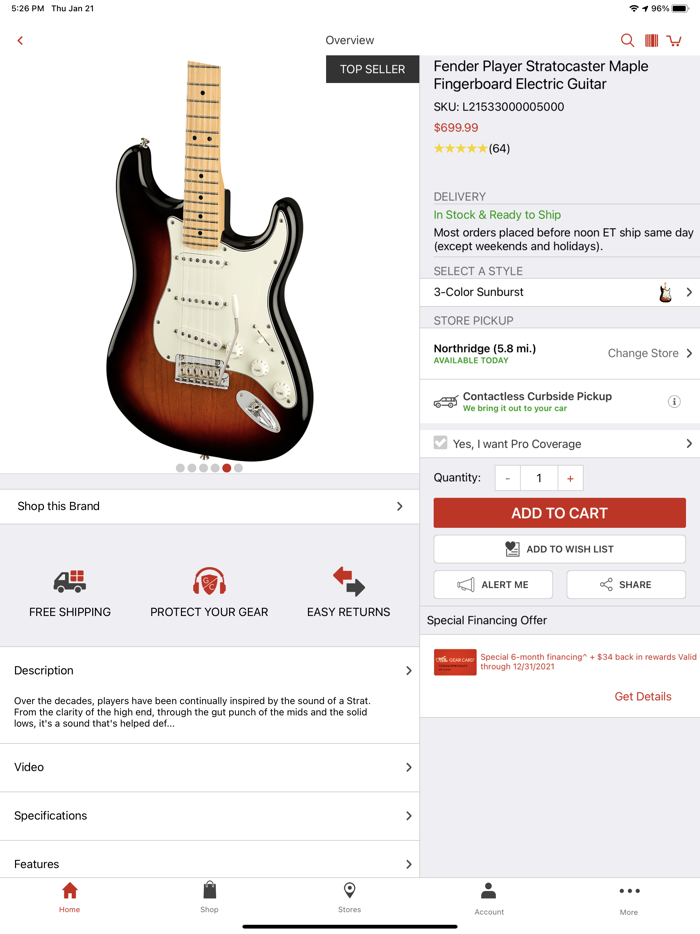
Task: Tap ADD TO CART
Action: [559, 512]
